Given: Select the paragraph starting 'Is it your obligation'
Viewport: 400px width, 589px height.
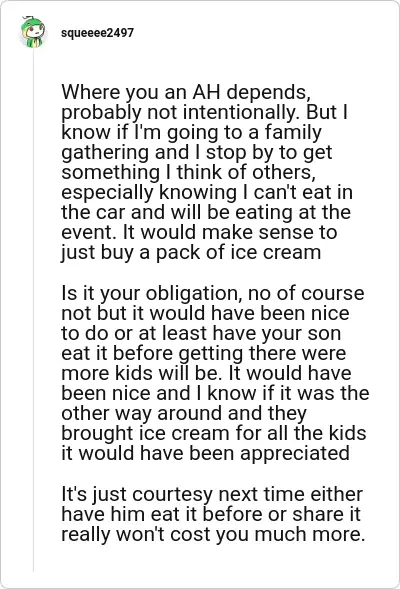Looking at the screenshot, I should click(215, 373).
